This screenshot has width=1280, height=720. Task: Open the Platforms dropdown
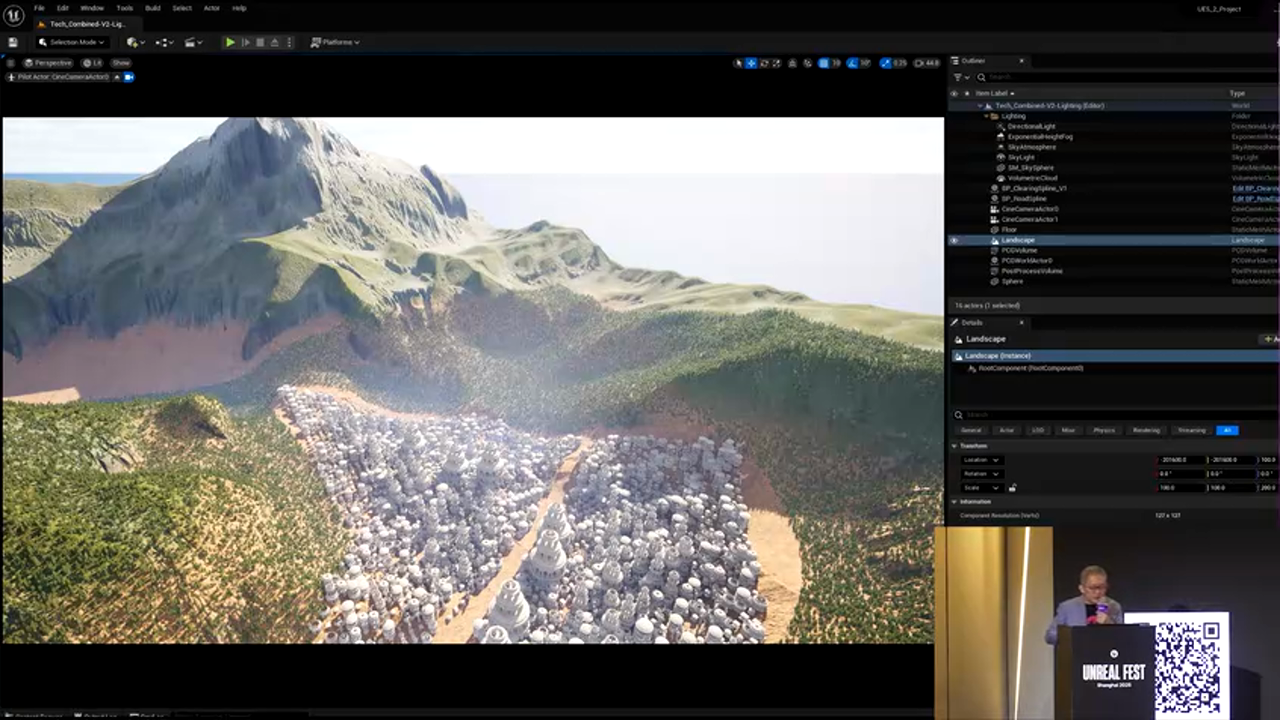coord(335,42)
